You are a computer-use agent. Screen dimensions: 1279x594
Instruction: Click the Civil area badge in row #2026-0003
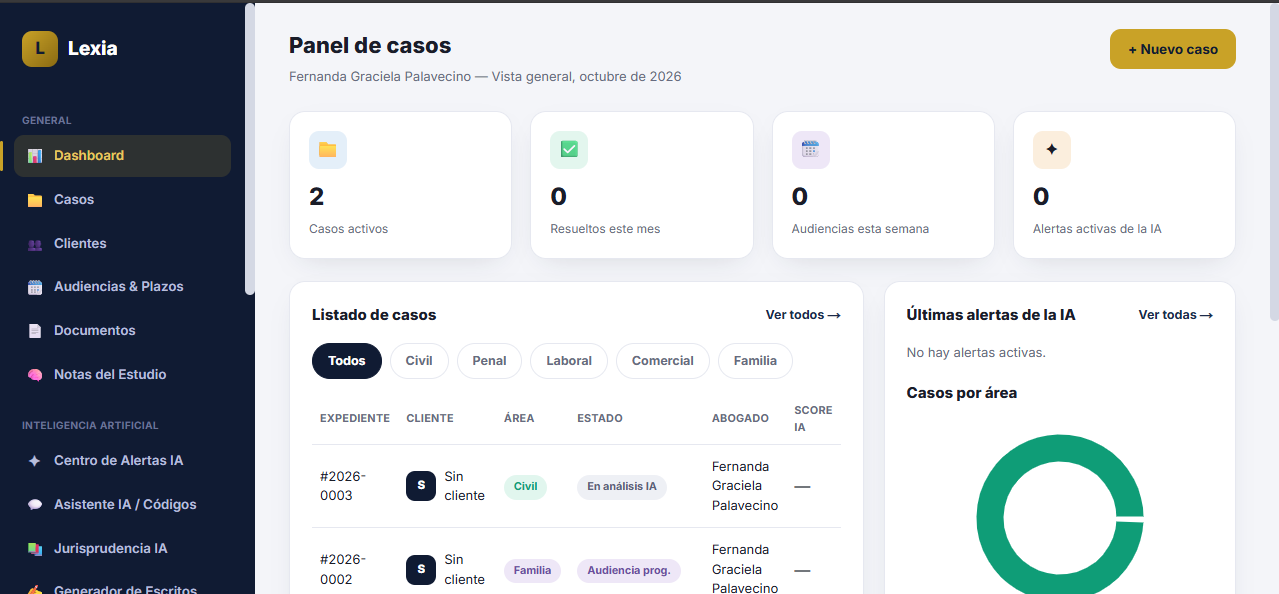[x=525, y=487]
